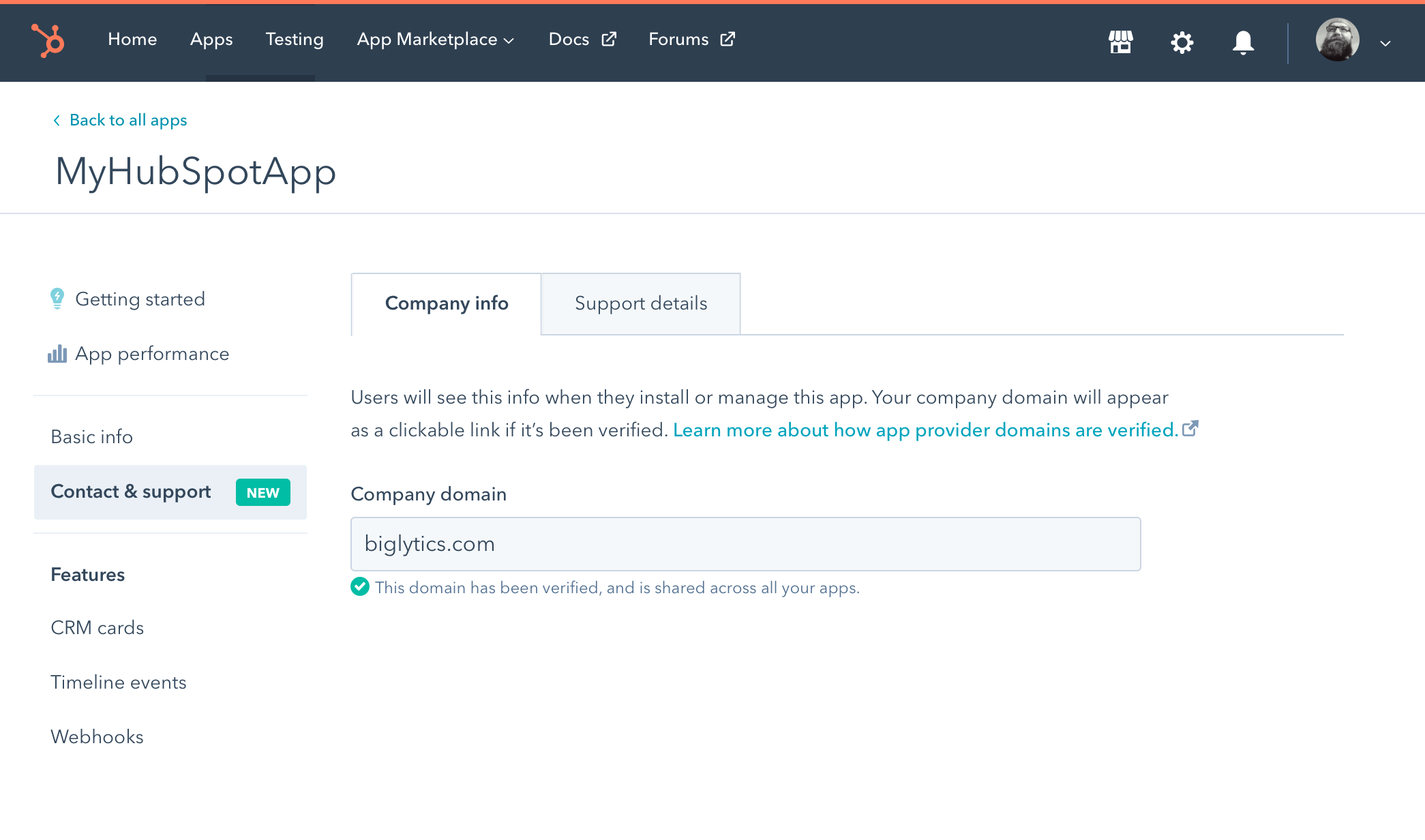This screenshot has width=1425, height=840.
Task: Switch to the Support details tab
Action: coord(641,304)
